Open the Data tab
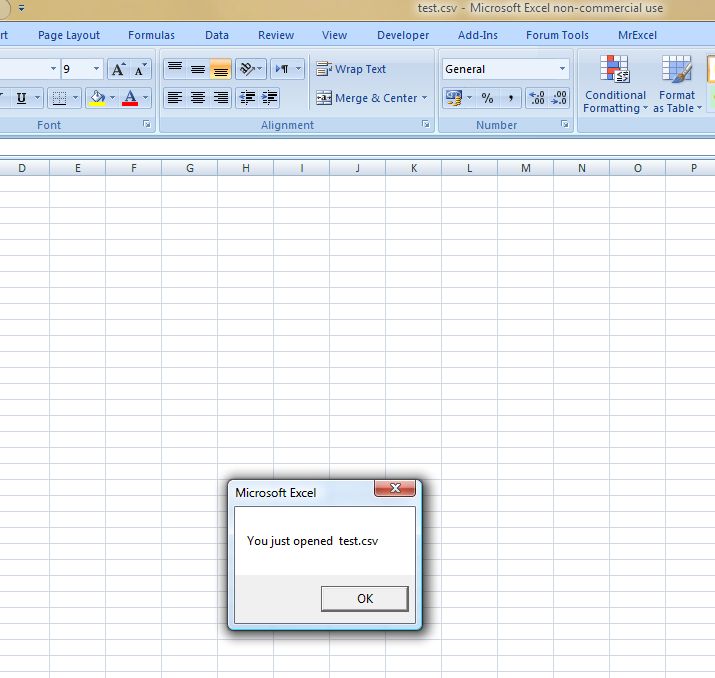Screen dimensions: 715x678 (217, 35)
